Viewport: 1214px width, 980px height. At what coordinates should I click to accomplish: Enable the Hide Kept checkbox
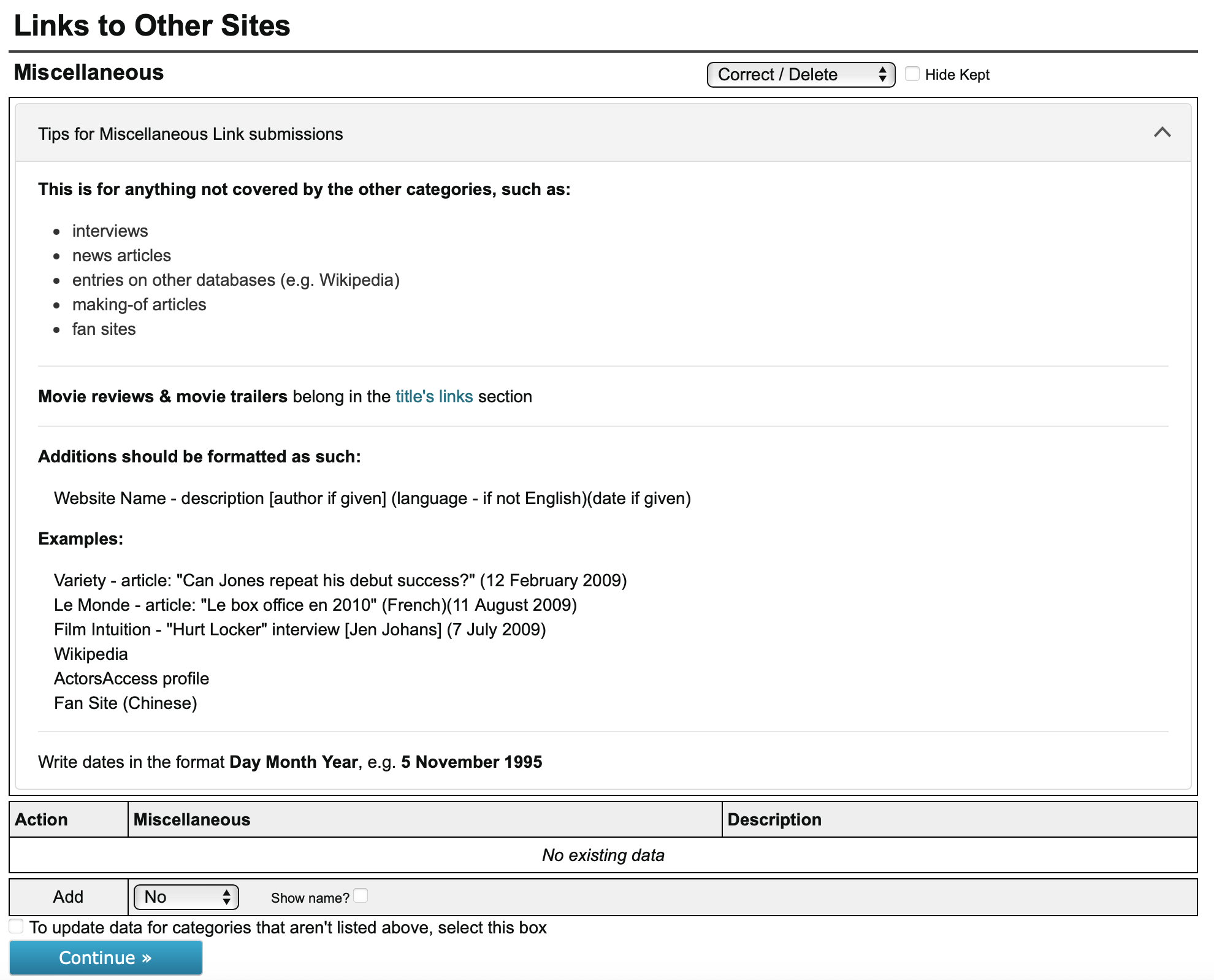tap(912, 74)
